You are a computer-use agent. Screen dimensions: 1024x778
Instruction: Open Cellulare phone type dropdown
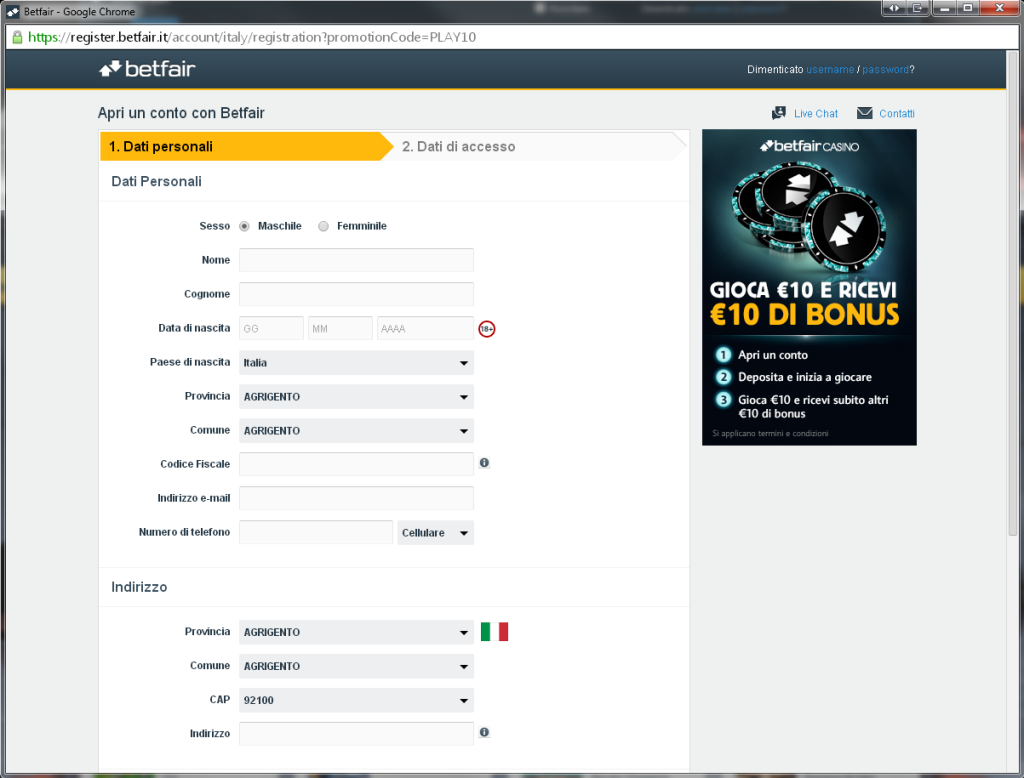click(435, 532)
